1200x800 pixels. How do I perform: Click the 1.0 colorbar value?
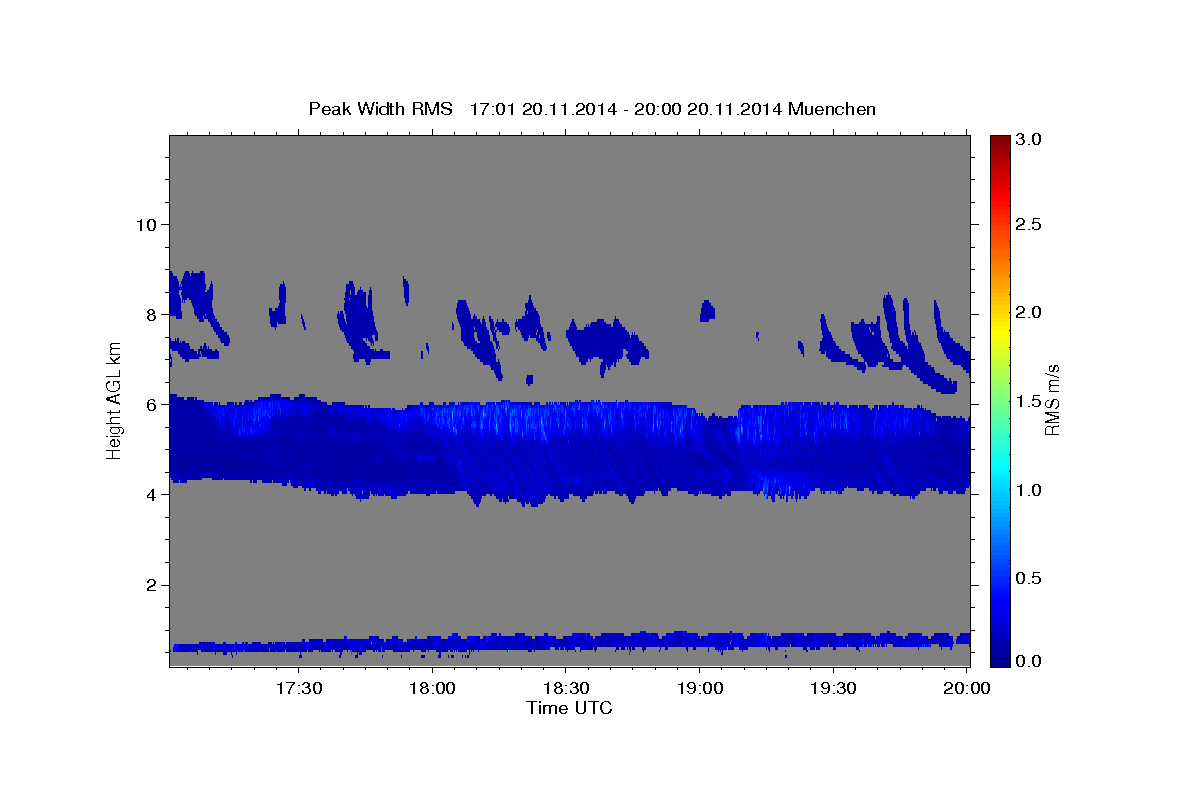tap(1029, 490)
